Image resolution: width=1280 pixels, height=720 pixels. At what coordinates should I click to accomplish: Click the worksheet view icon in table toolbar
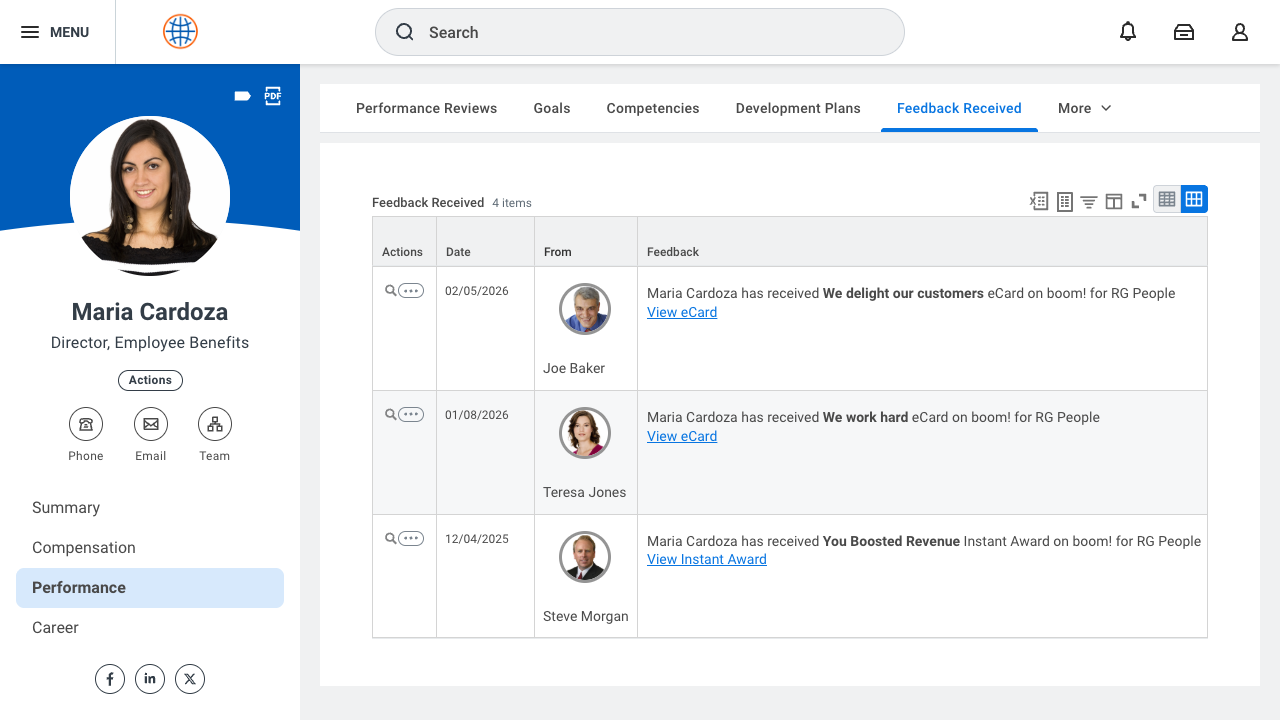(1065, 201)
